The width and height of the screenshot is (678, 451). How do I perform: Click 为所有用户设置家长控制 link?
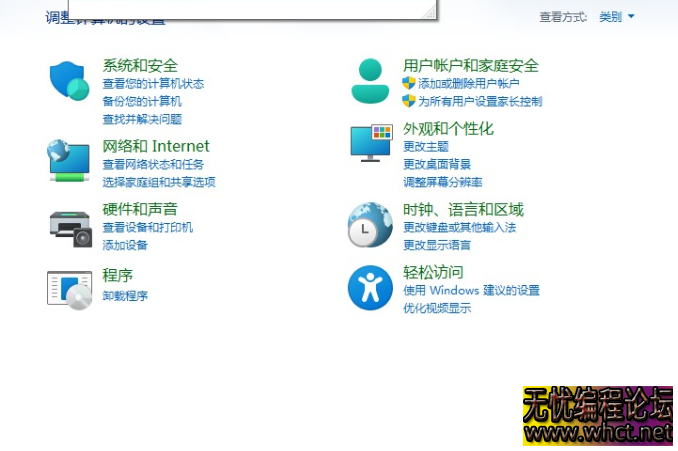[x=480, y=101]
